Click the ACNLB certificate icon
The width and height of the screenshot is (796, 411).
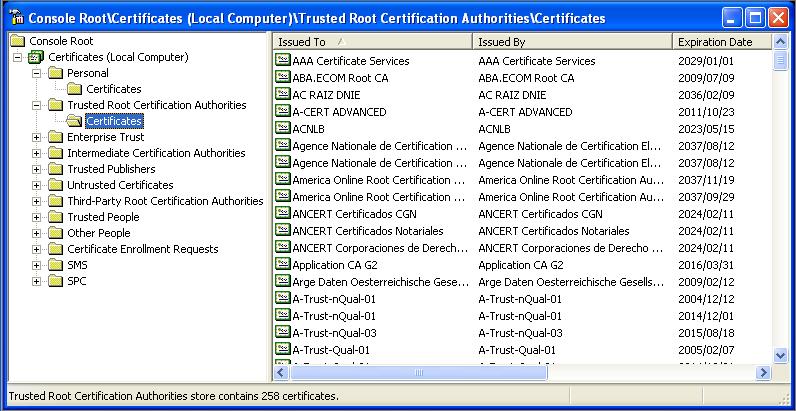tap(282, 128)
